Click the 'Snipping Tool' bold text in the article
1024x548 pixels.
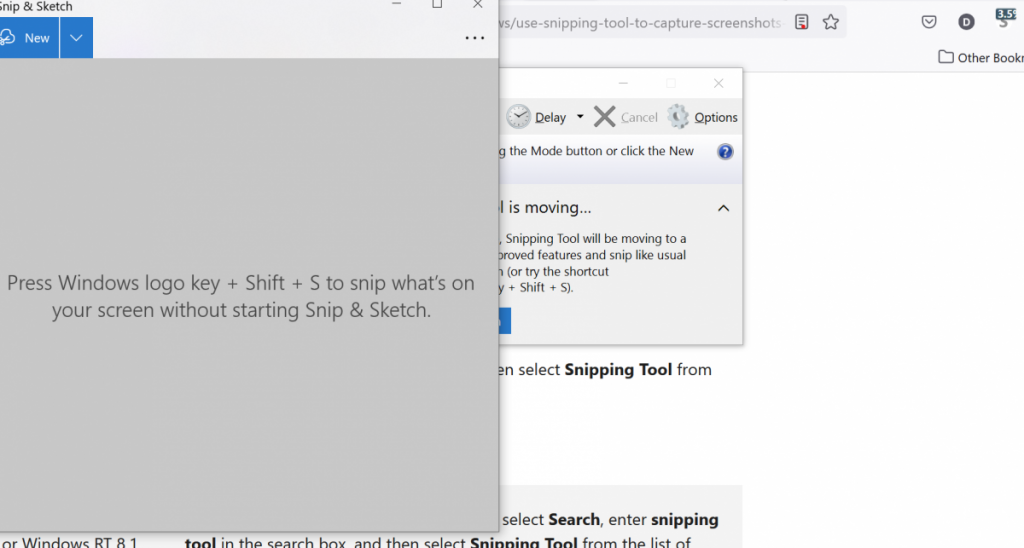click(618, 370)
